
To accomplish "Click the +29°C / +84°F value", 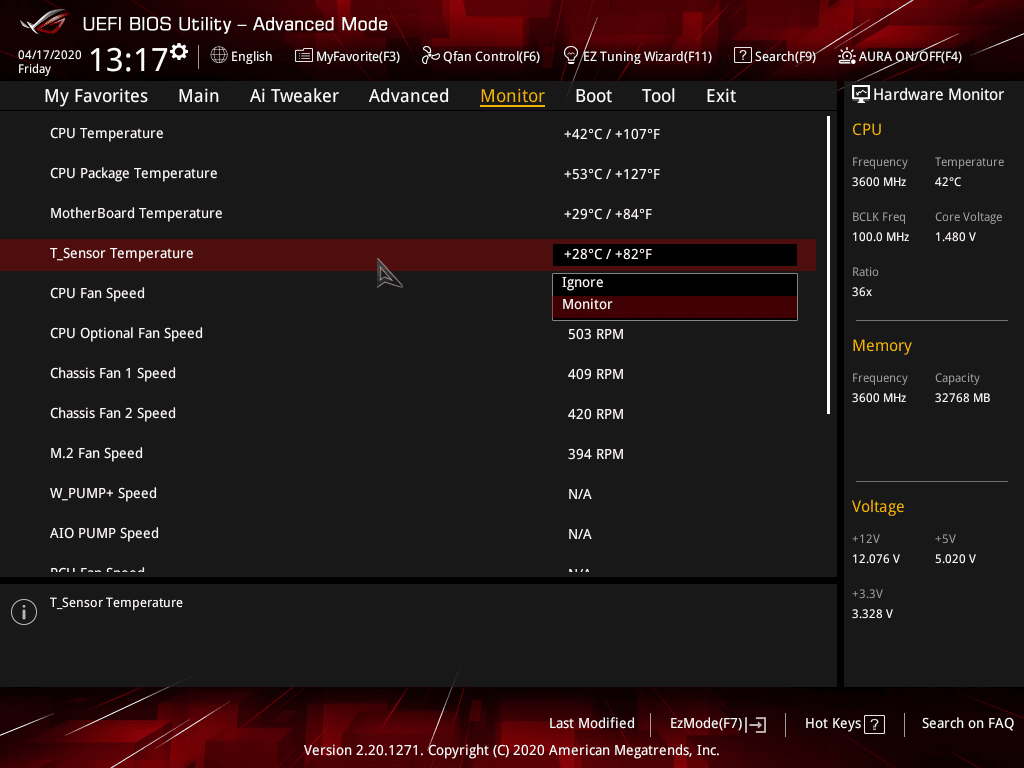I will (x=608, y=214).
